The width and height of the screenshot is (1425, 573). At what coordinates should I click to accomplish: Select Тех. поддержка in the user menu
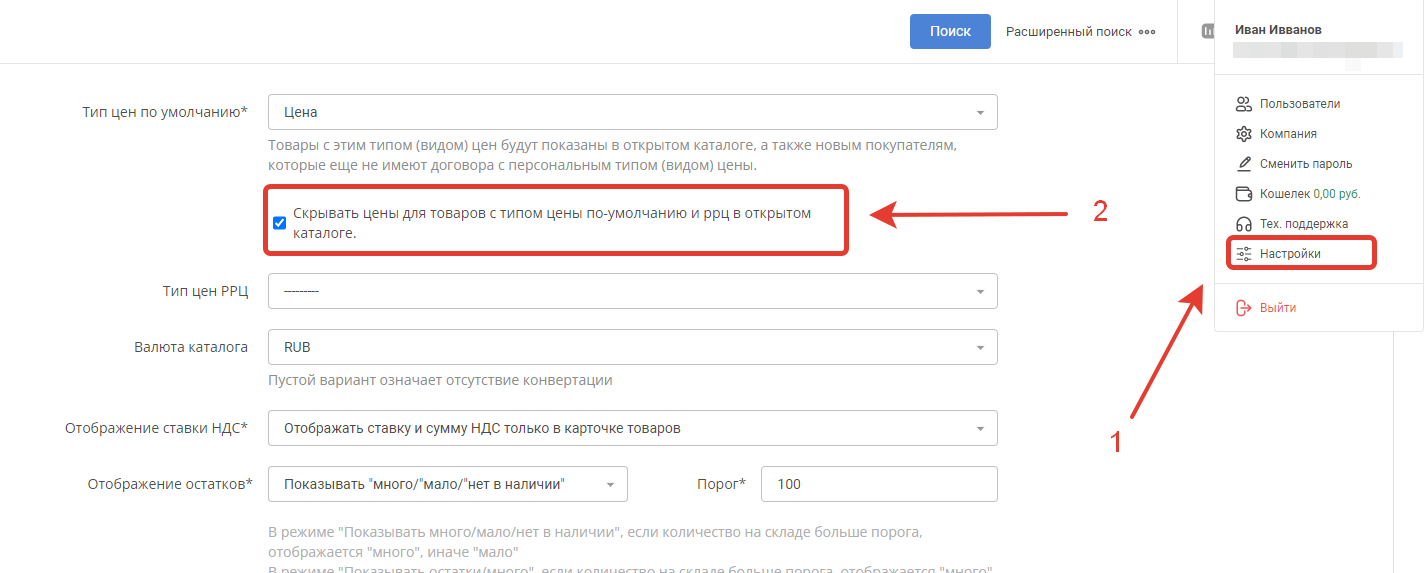click(1304, 224)
